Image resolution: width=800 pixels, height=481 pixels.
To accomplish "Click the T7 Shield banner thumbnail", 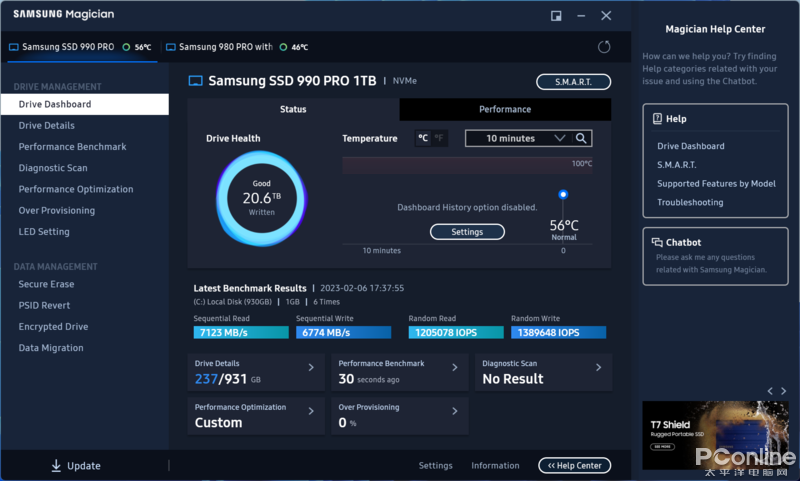I will tap(715, 435).
